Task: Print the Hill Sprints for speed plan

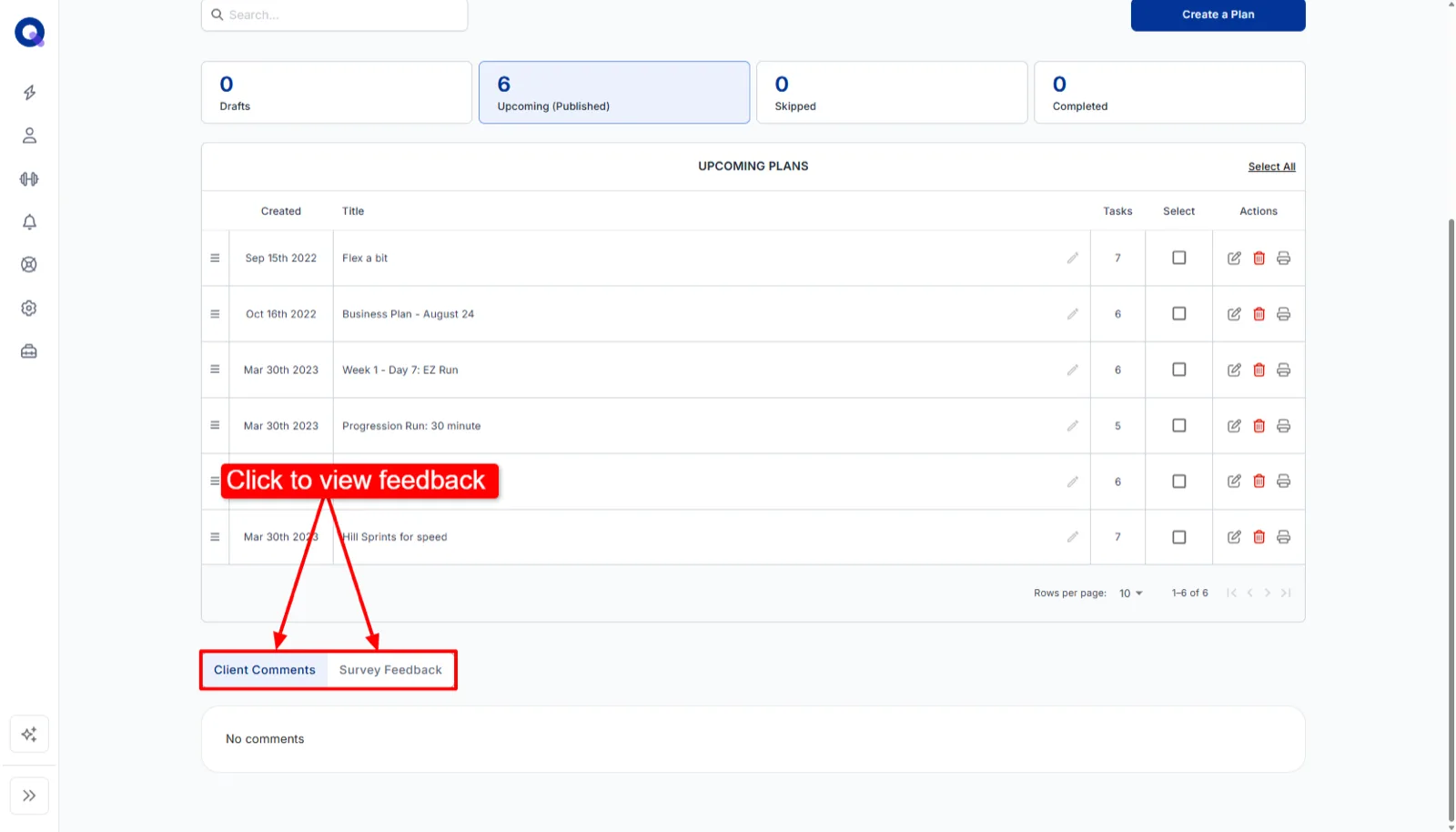Action: pyautogui.click(x=1284, y=537)
